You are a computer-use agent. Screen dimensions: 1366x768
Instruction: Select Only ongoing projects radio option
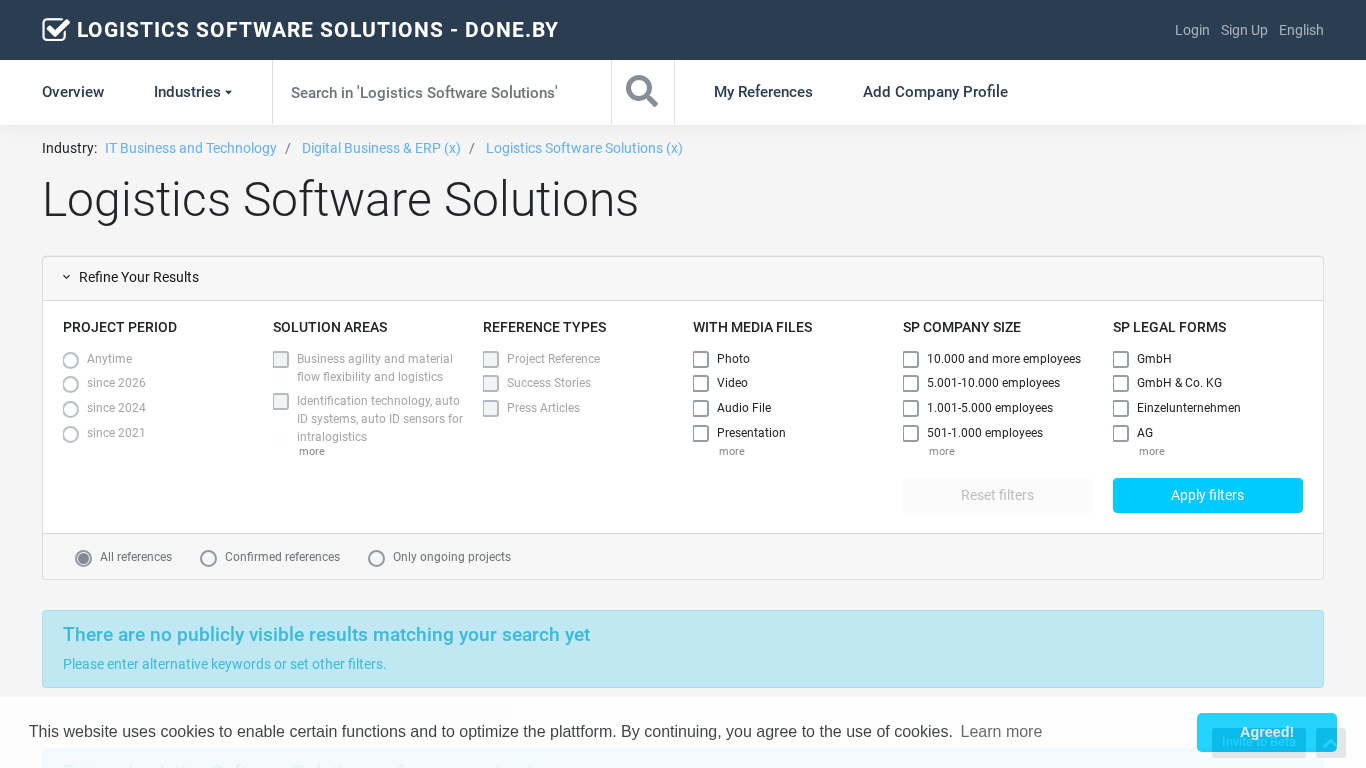point(376,558)
